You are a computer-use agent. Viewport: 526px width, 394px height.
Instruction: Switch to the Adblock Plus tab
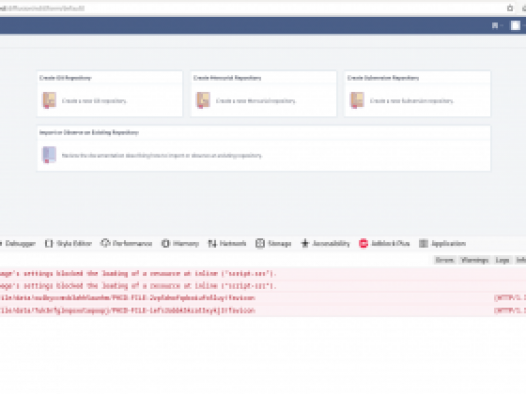point(384,243)
